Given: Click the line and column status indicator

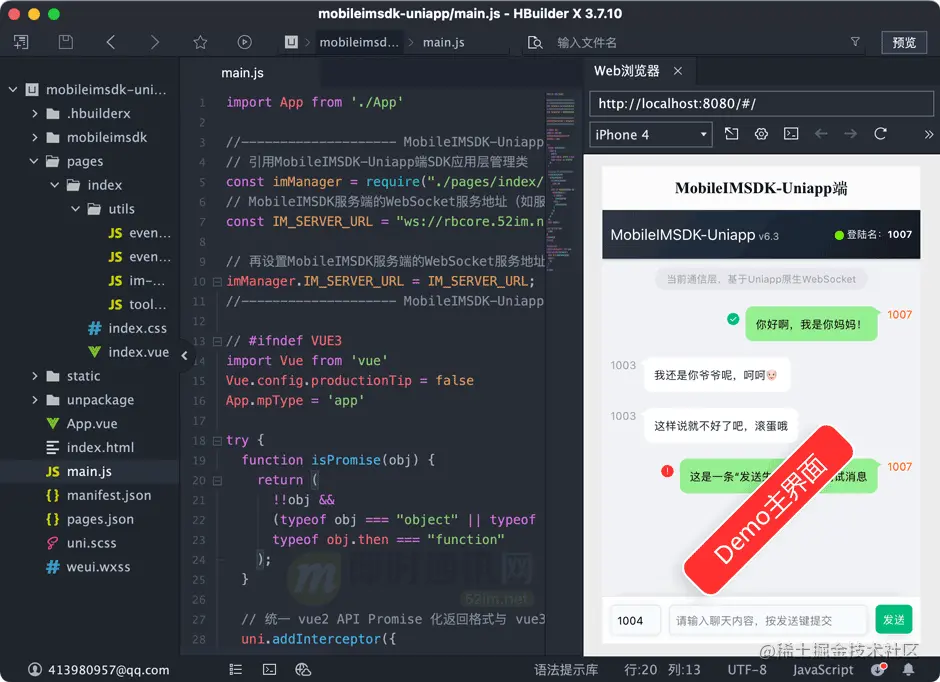Looking at the screenshot, I should (662, 669).
